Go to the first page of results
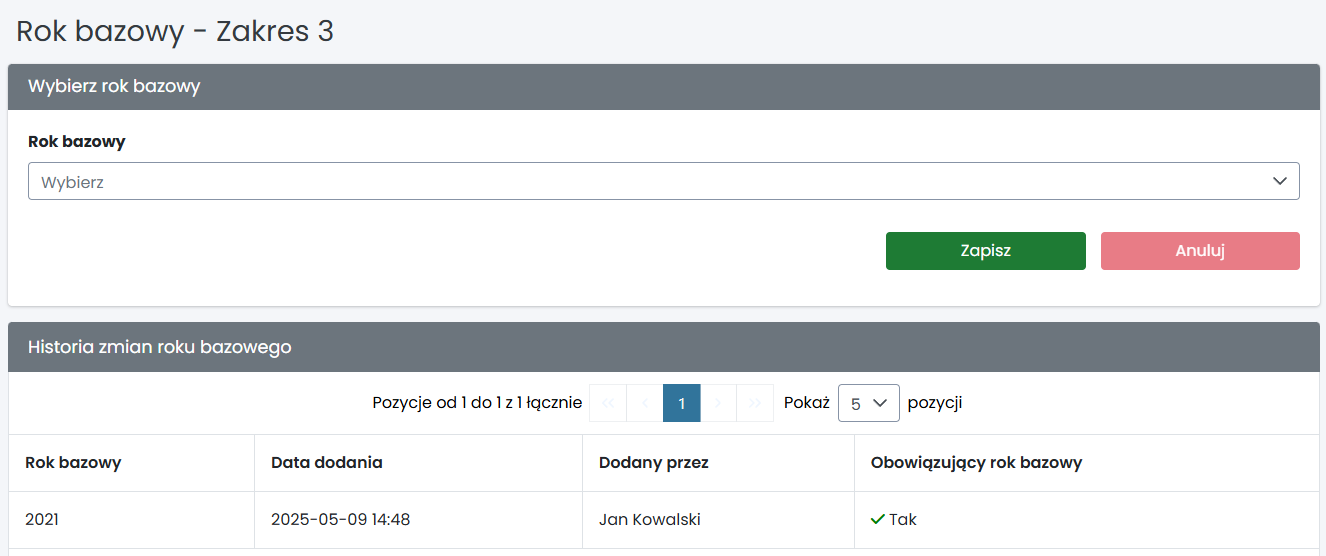 click(608, 403)
